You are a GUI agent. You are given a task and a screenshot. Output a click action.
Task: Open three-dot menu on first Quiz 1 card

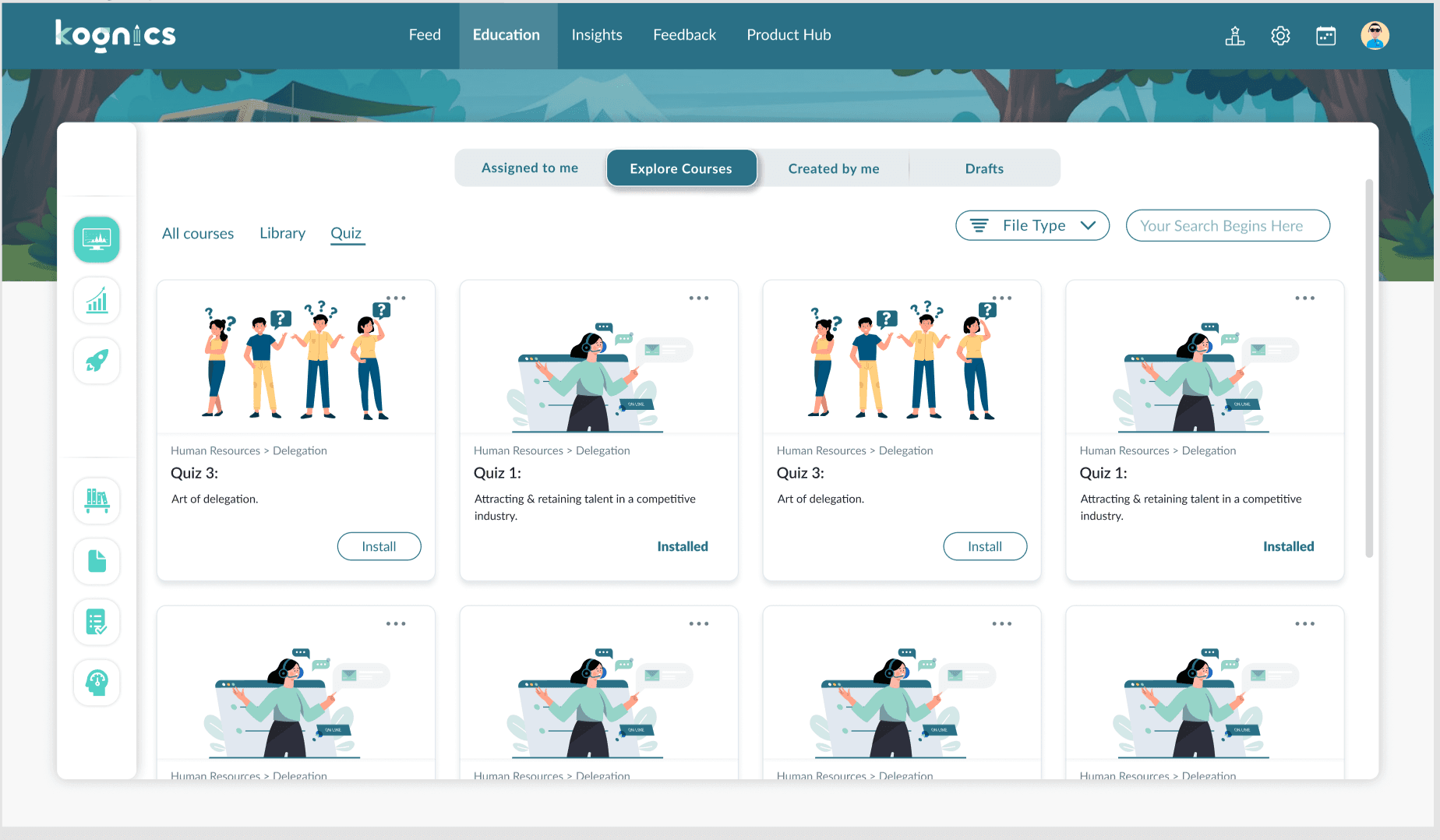pos(698,298)
